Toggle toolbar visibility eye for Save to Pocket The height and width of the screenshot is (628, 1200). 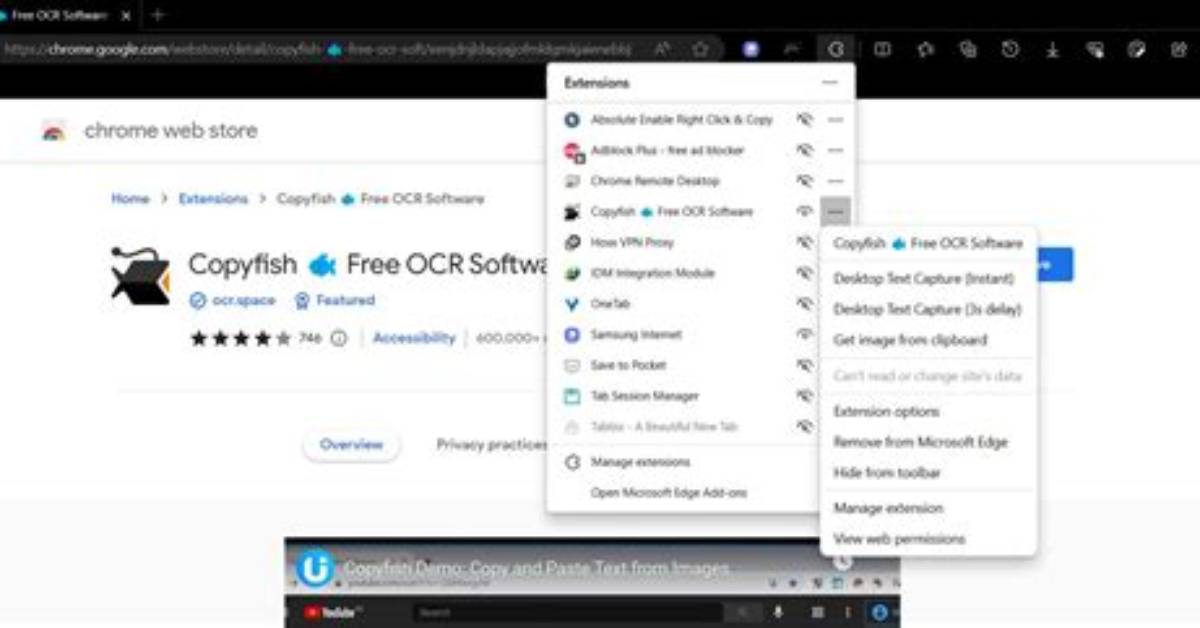click(804, 366)
